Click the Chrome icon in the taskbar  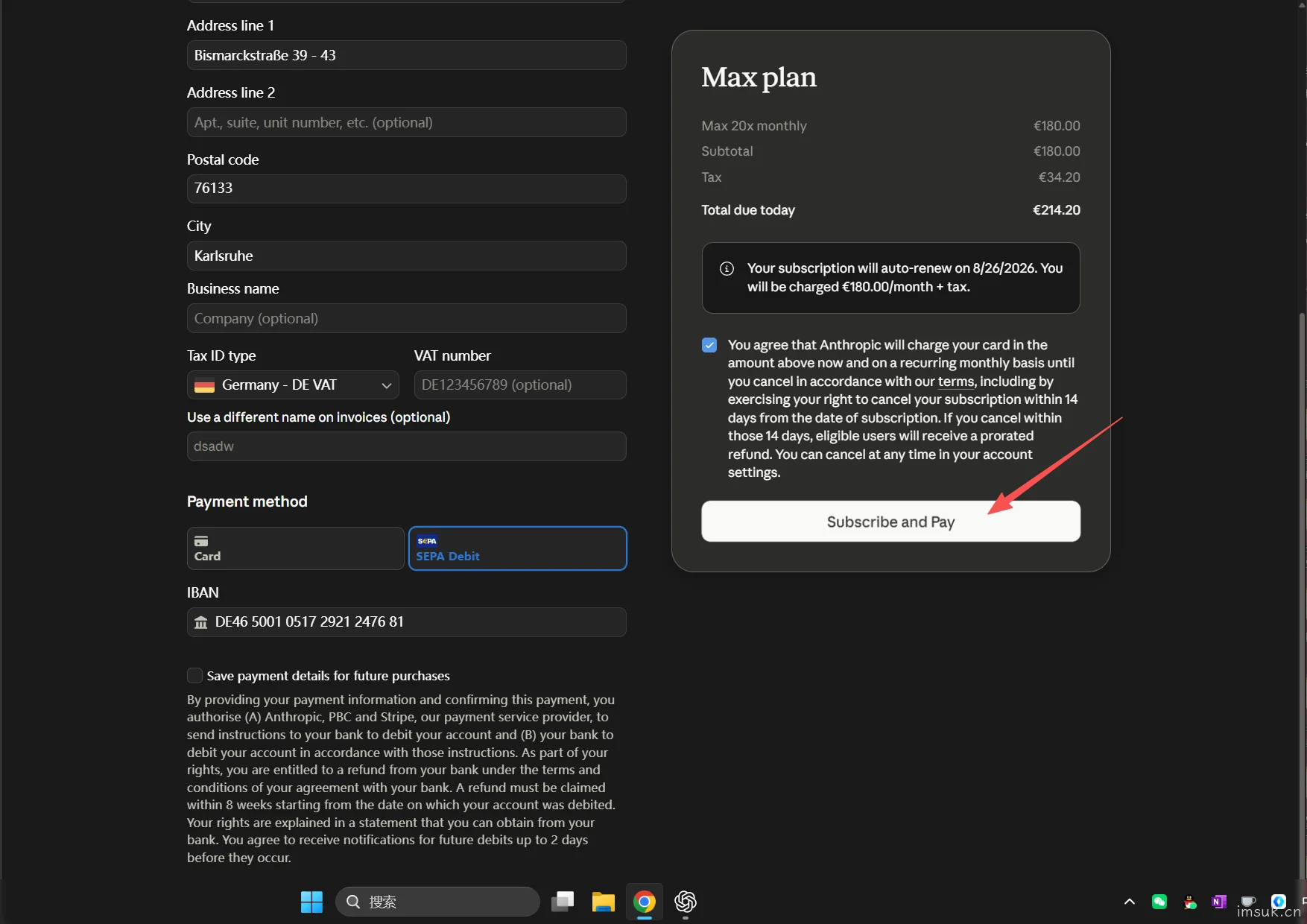point(645,902)
